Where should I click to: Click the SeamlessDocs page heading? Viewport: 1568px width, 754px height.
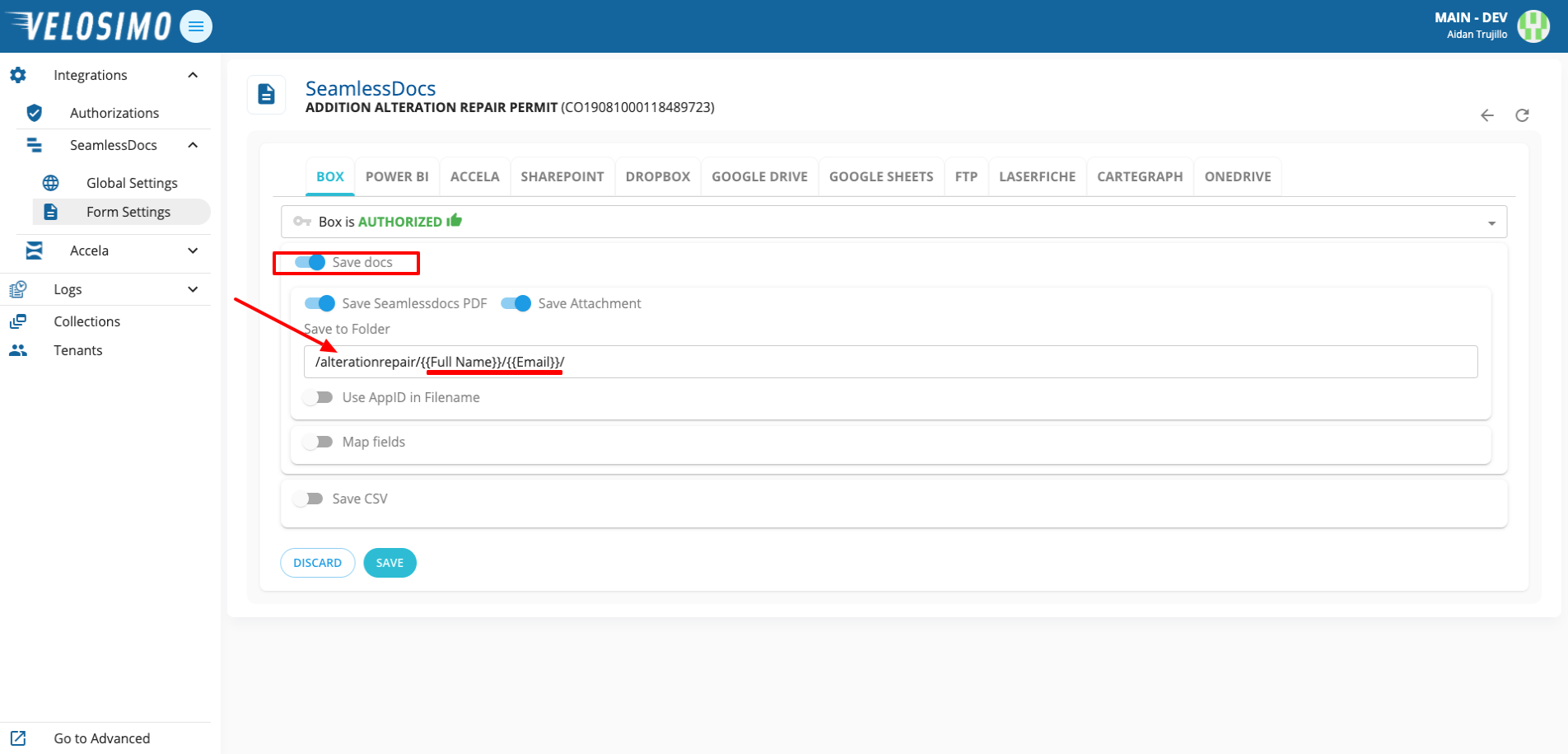pos(371,88)
